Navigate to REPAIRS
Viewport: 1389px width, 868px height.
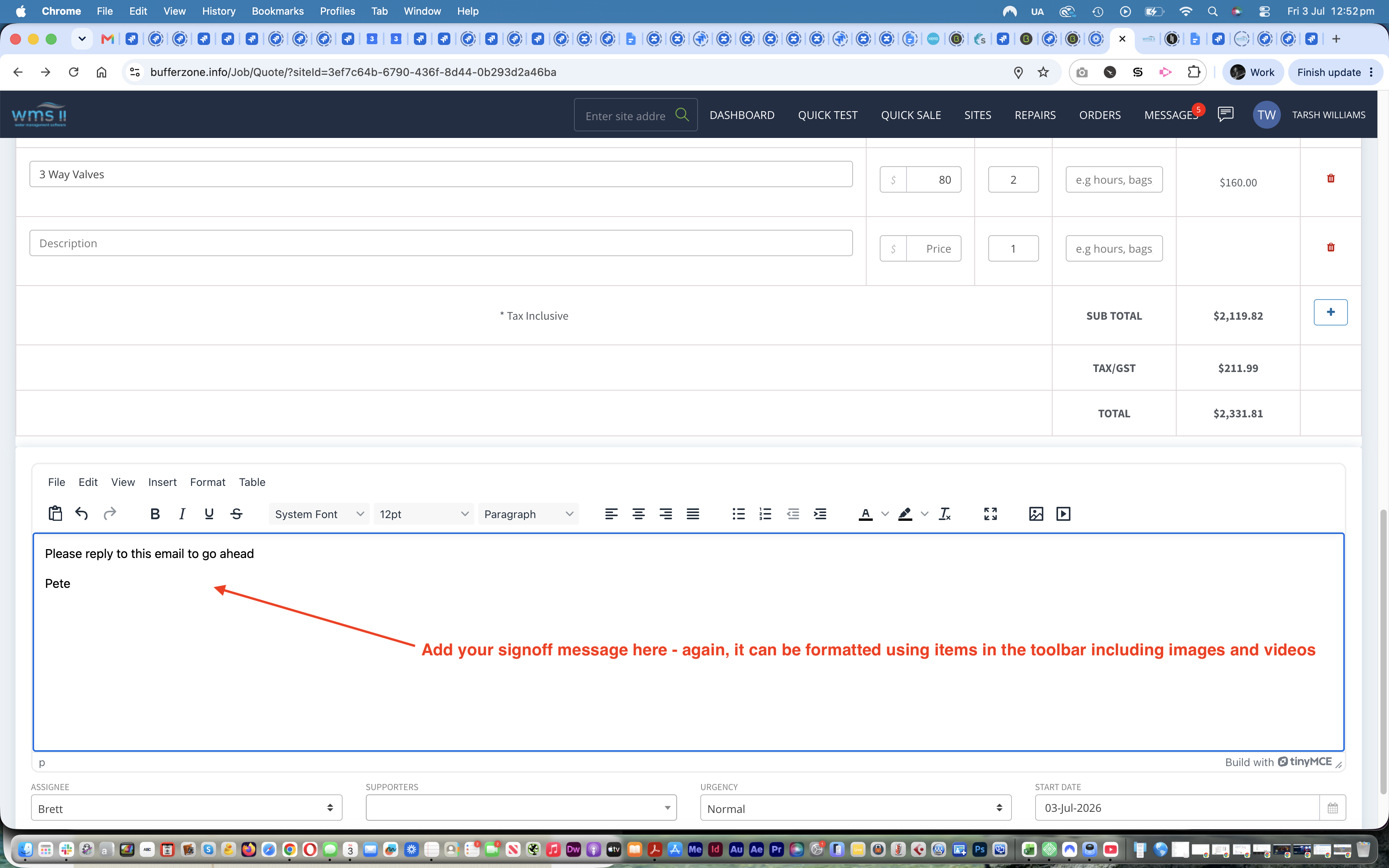[1035, 115]
